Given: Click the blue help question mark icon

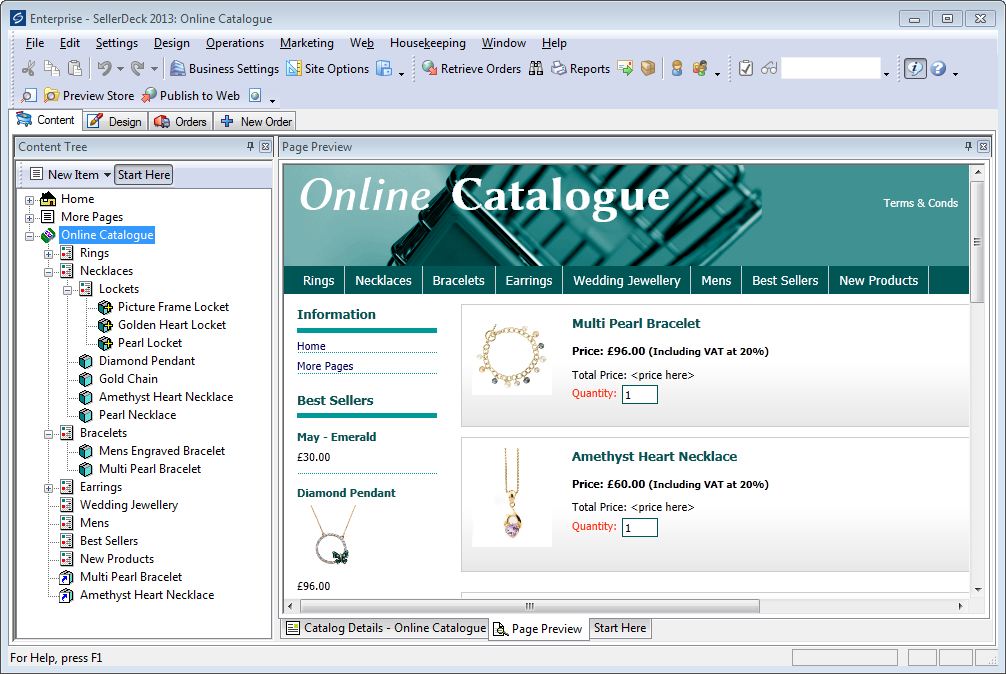Looking at the screenshot, I should (x=938, y=69).
